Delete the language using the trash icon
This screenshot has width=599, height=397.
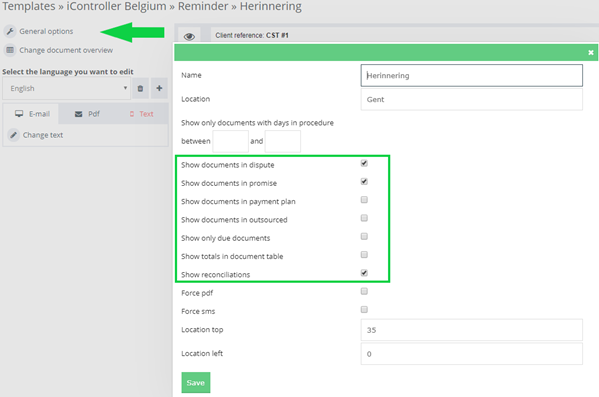[140, 88]
